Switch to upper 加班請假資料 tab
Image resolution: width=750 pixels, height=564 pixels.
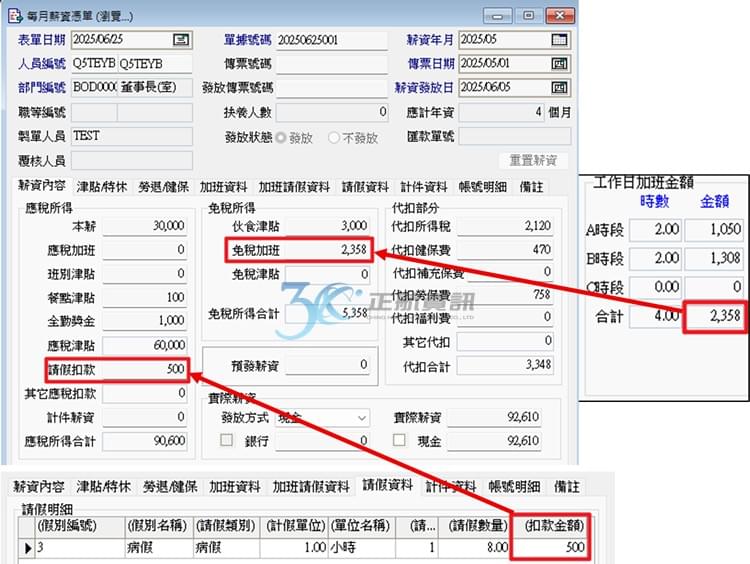(294, 187)
